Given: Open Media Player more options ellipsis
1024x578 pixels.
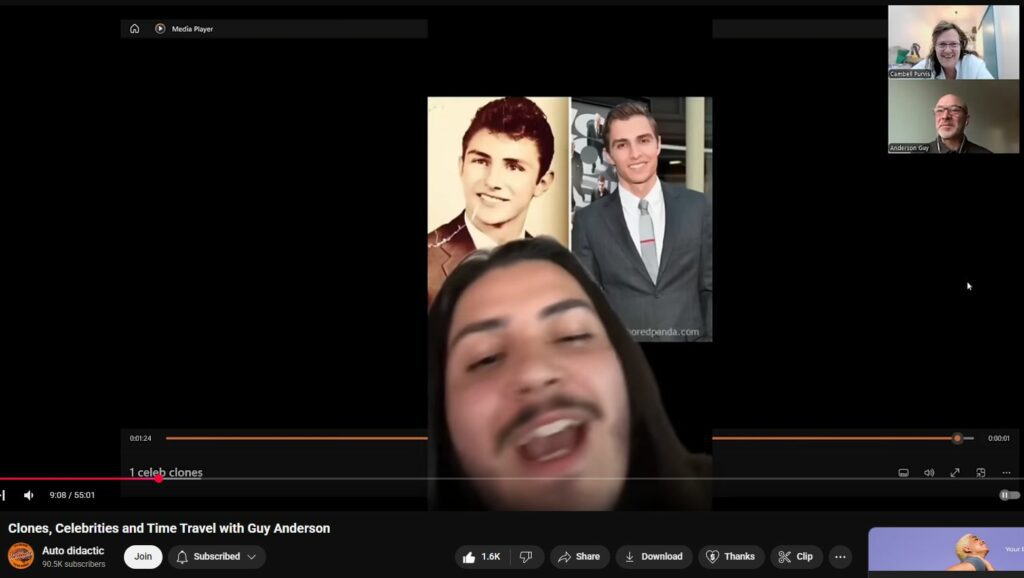Looking at the screenshot, I should click(x=1006, y=472).
